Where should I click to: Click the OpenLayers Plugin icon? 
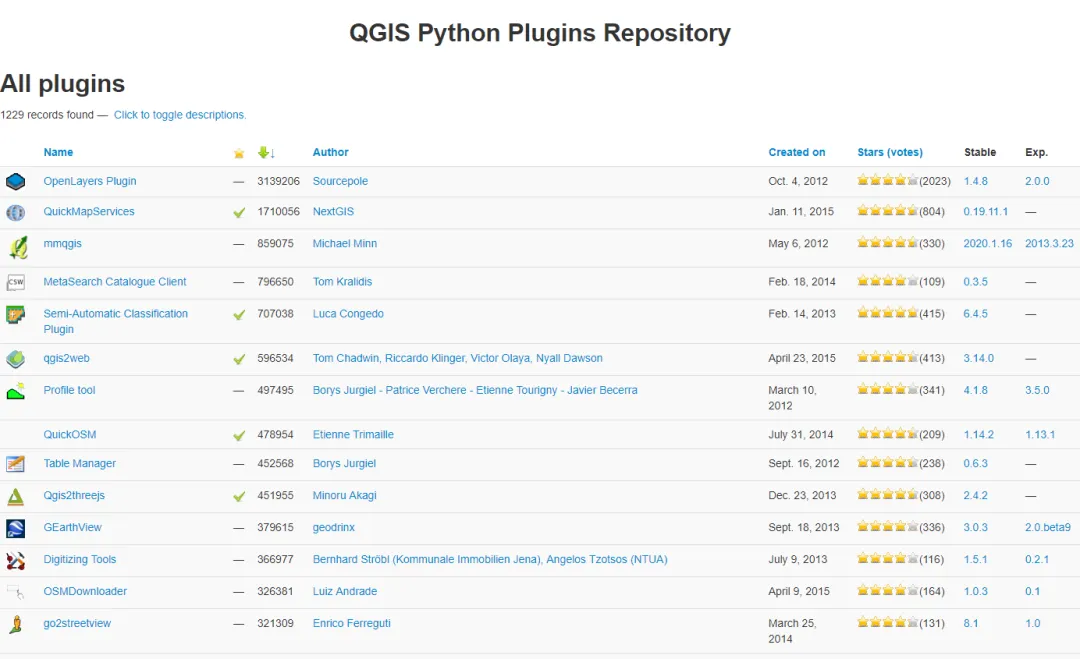pos(15,182)
